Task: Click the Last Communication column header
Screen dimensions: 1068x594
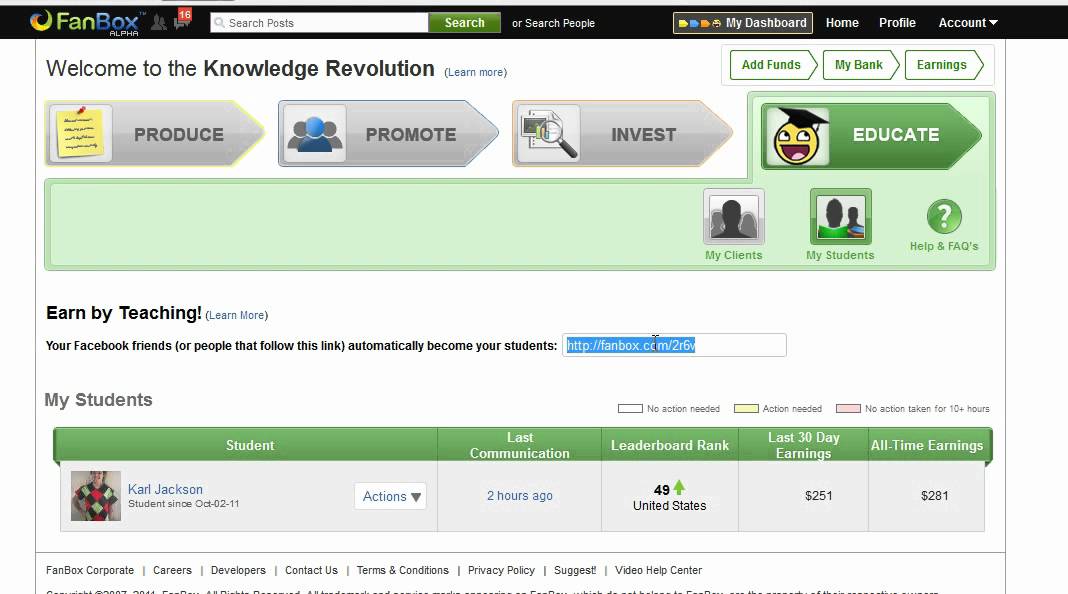Action: 519,445
